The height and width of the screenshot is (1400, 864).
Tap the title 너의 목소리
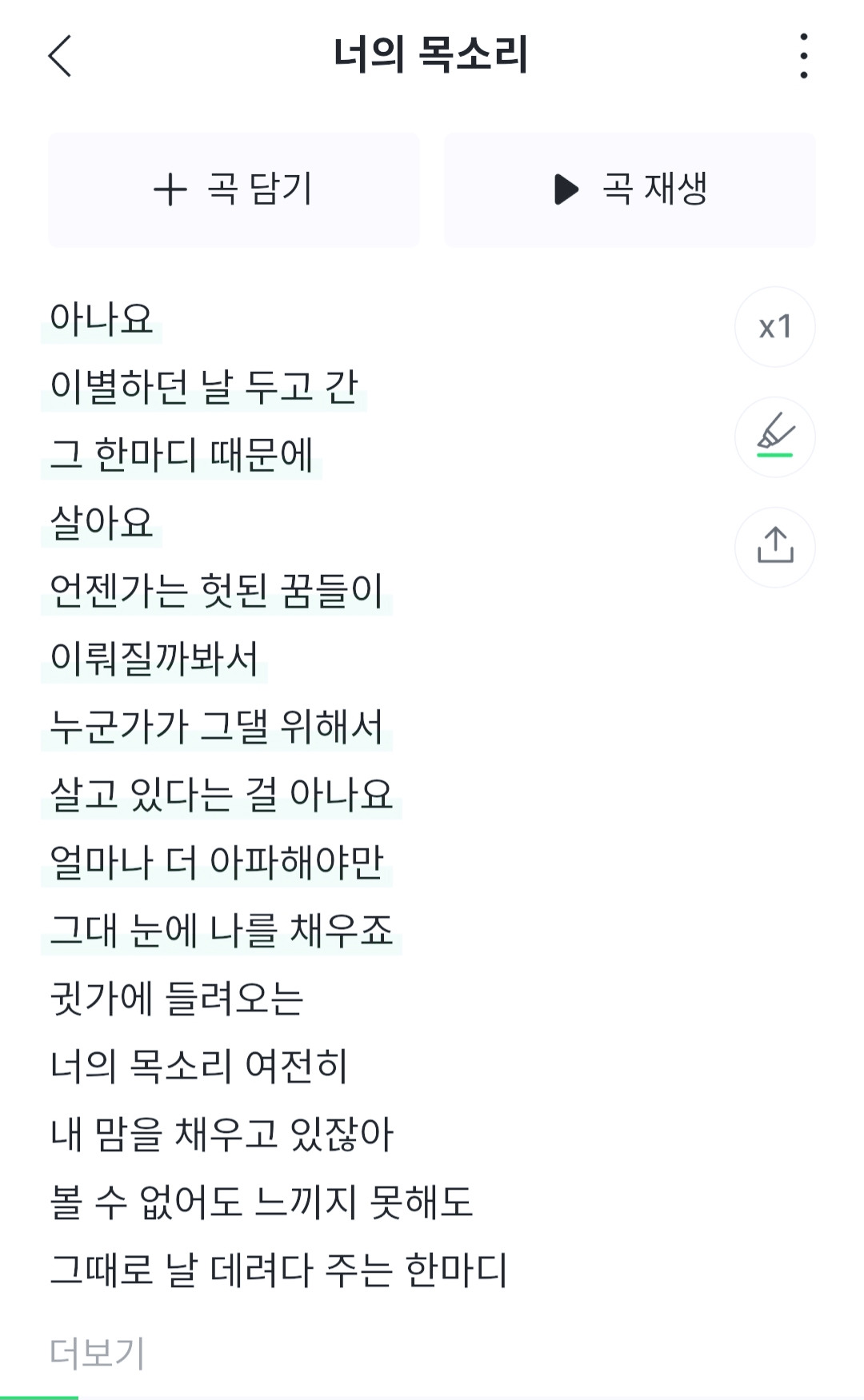[431, 55]
